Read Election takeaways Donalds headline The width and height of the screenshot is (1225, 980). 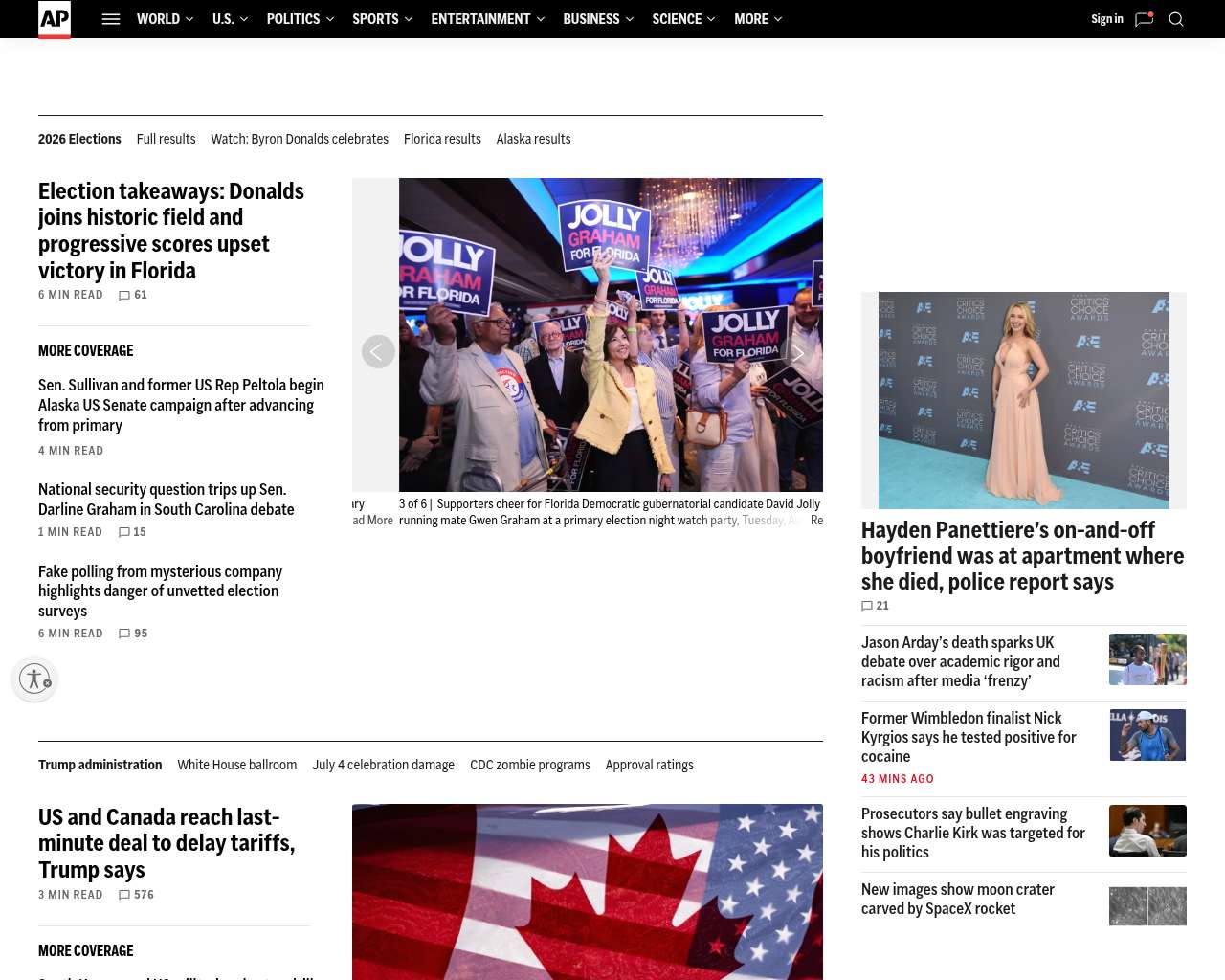(x=172, y=231)
